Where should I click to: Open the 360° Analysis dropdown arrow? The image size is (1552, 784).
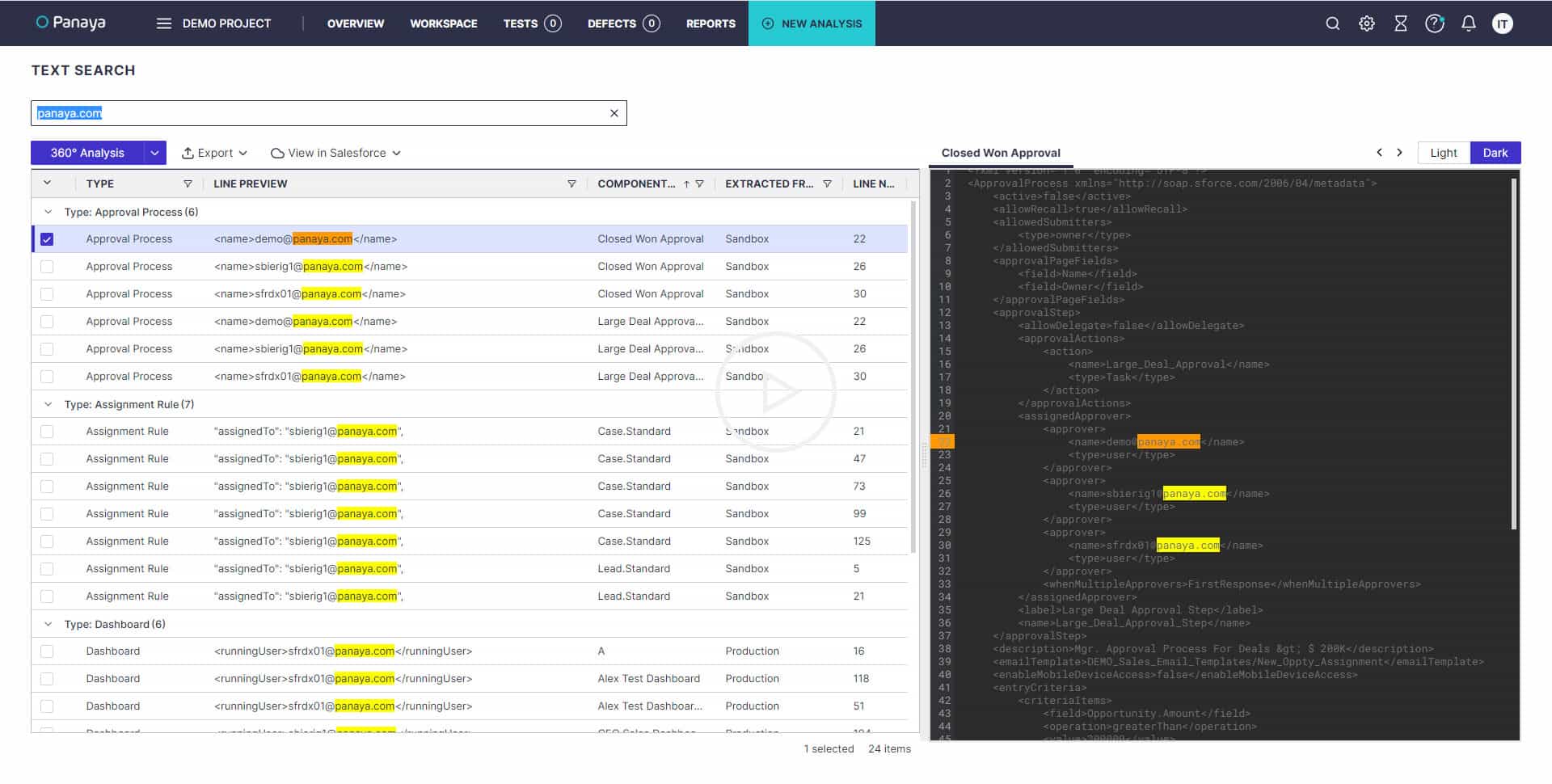pos(155,153)
